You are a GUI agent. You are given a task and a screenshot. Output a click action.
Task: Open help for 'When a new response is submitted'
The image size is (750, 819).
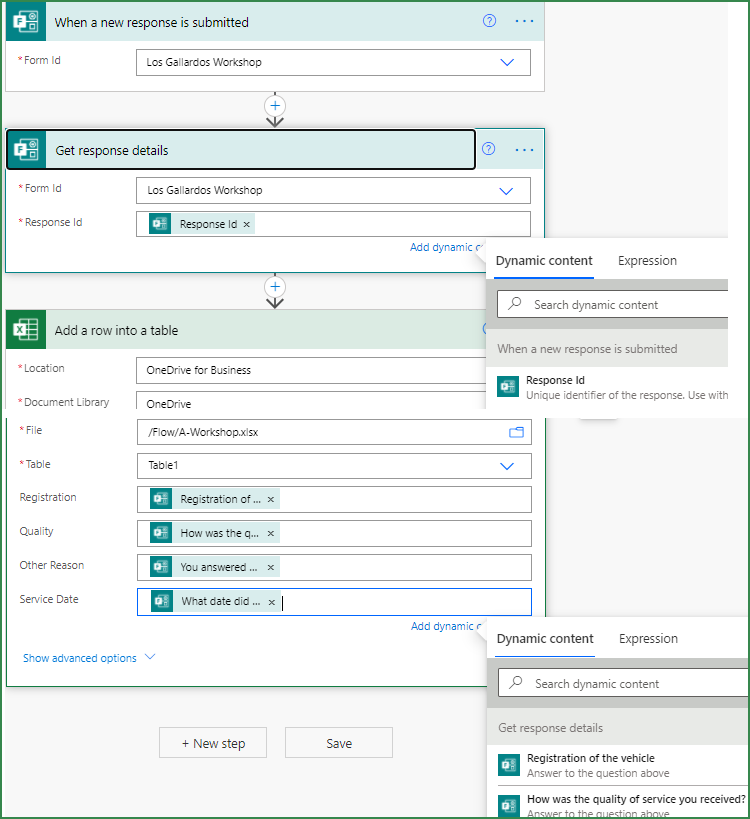click(489, 21)
